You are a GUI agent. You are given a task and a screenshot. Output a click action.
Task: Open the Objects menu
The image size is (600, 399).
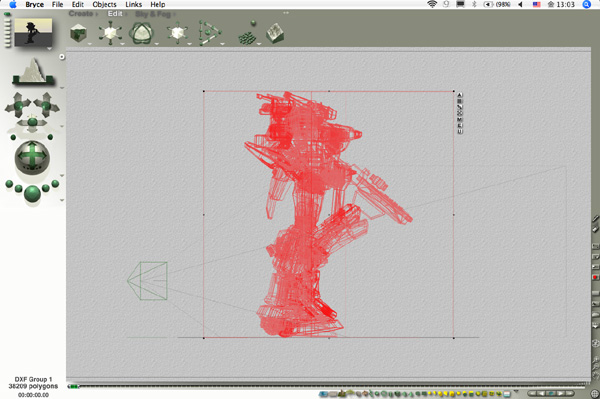104,5
